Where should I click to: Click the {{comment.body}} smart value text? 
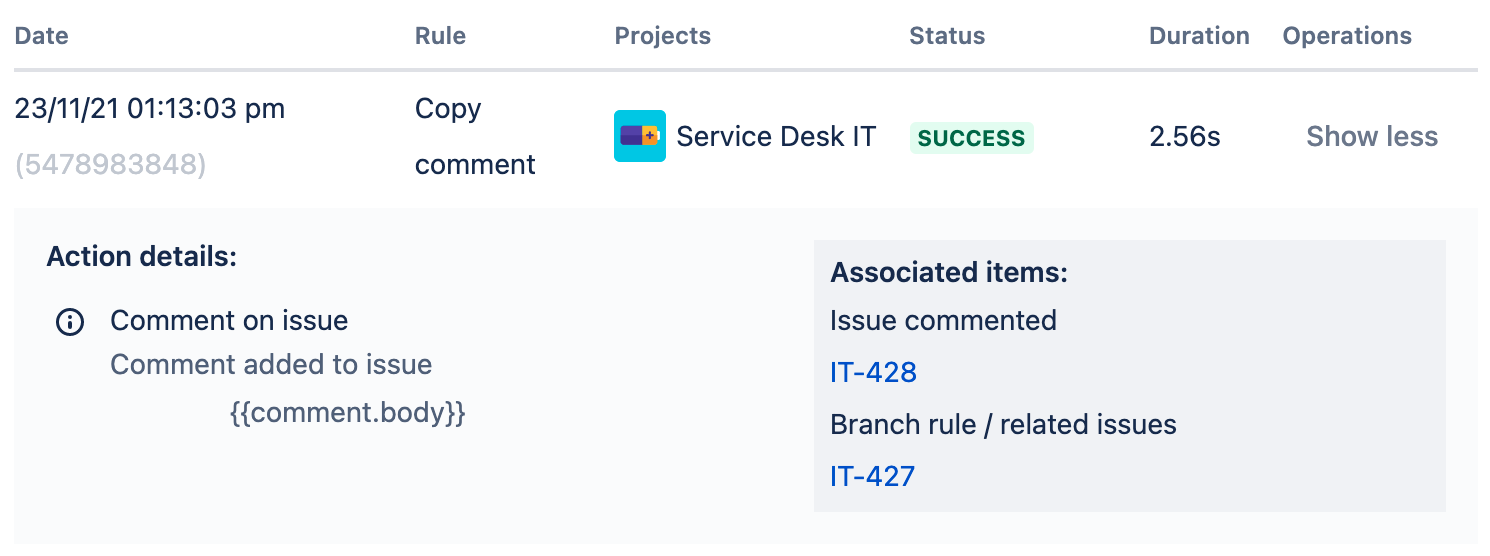coord(348,412)
